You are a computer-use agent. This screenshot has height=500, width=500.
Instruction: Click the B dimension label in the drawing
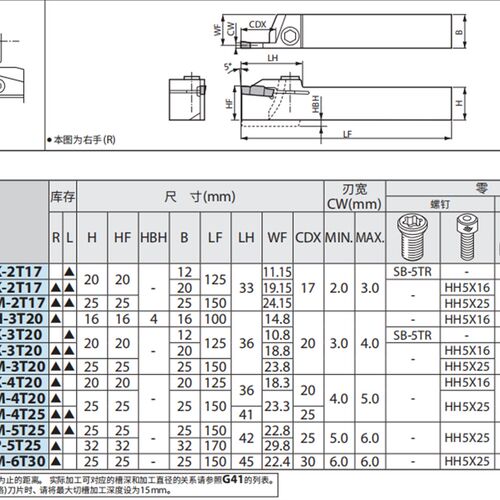[459, 32]
